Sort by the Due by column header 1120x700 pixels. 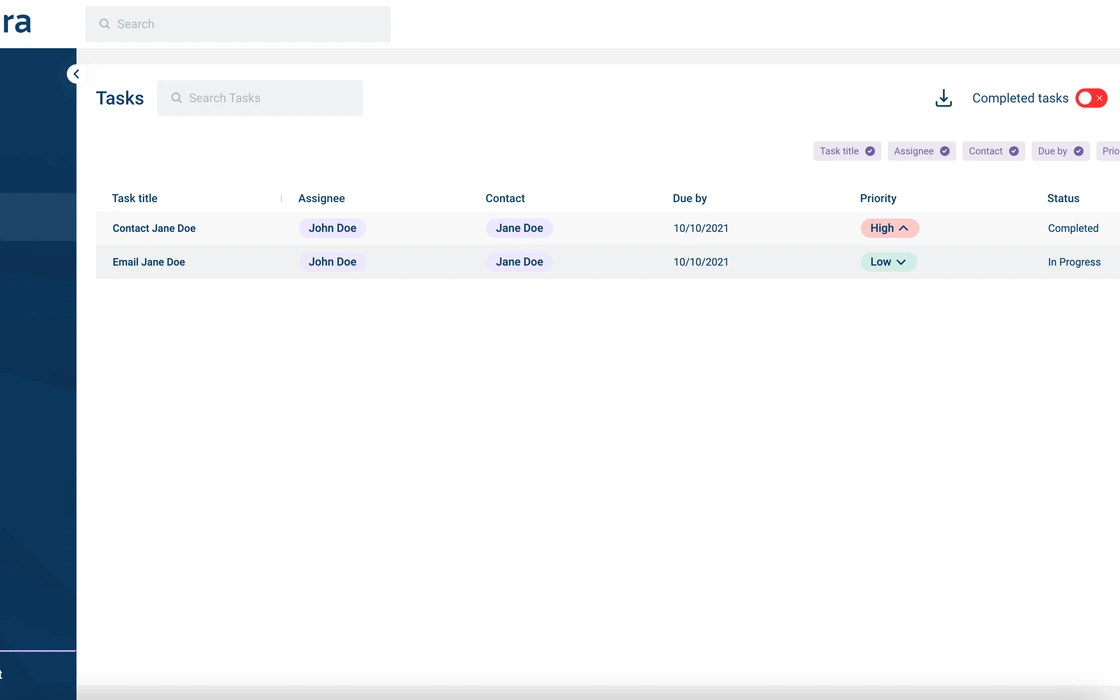tap(689, 198)
